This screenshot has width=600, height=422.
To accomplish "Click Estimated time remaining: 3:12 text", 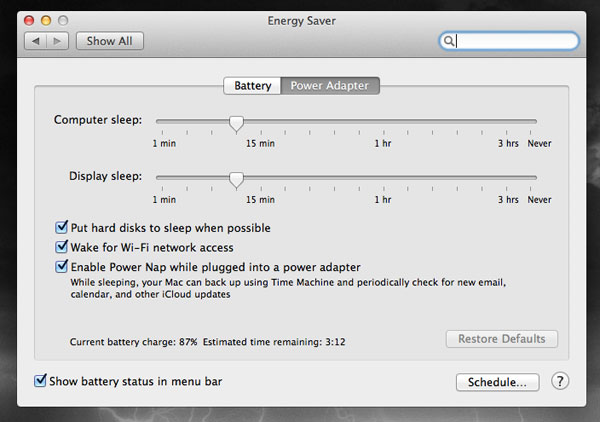I will 274,342.
